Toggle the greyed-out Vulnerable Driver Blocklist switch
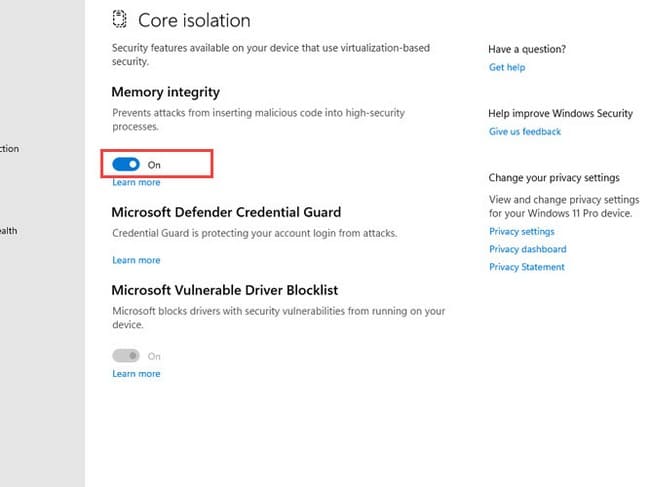The image size is (650, 487). click(126, 356)
